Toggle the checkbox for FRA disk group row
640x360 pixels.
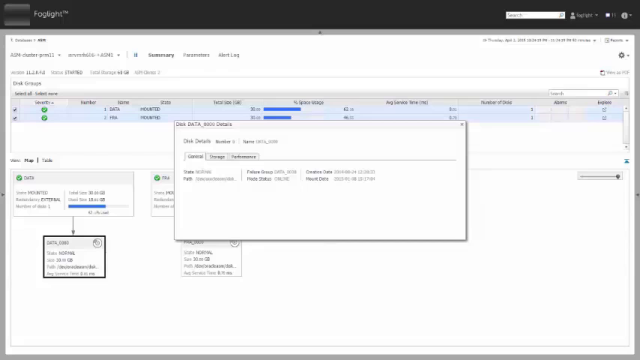click(x=15, y=118)
